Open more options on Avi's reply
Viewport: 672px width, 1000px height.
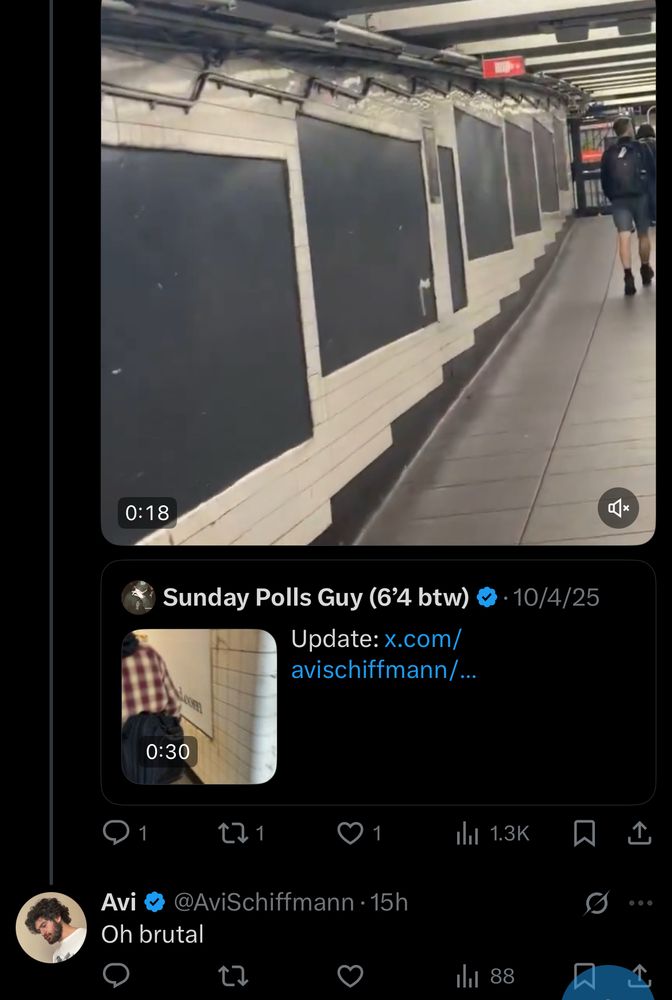click(x=640, y=903)
